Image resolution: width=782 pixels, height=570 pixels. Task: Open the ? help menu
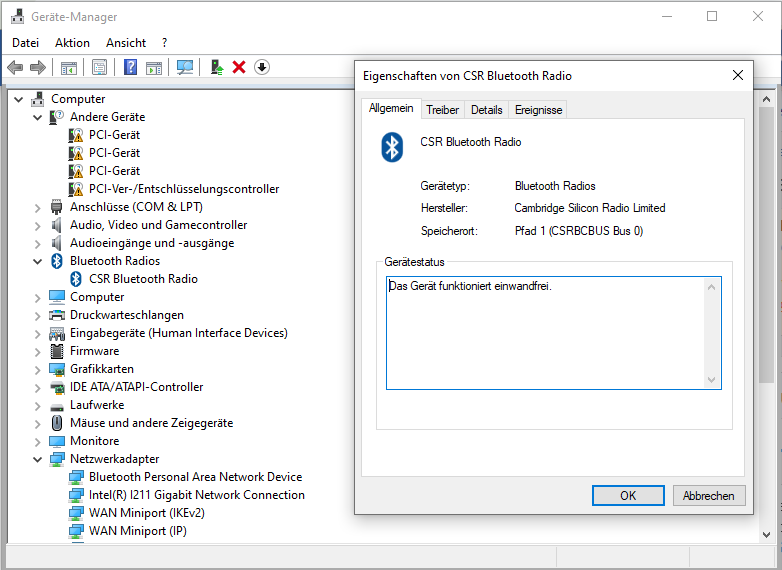[165, 43]
